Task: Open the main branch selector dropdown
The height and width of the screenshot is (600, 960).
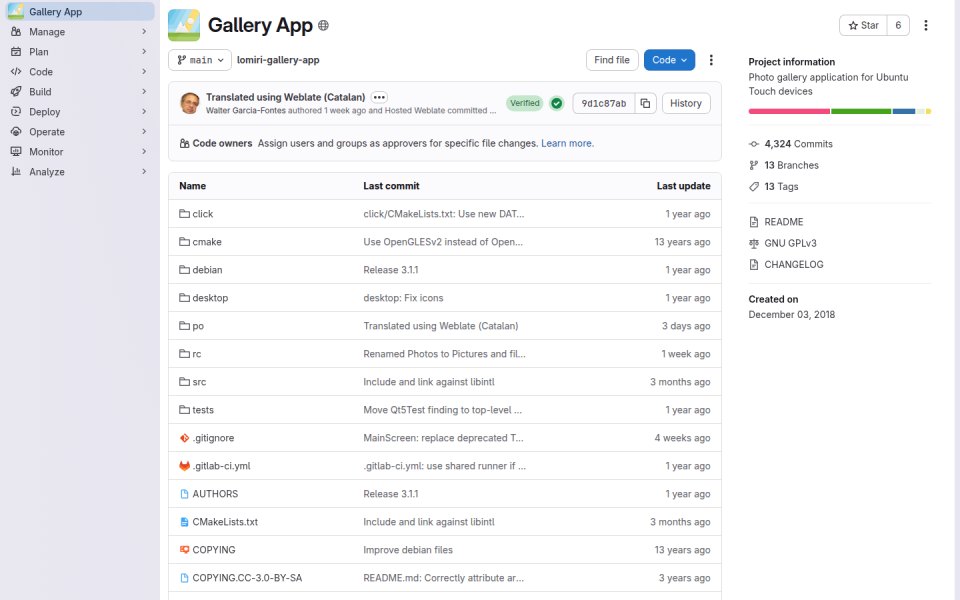Action: (x=200, y=60)
